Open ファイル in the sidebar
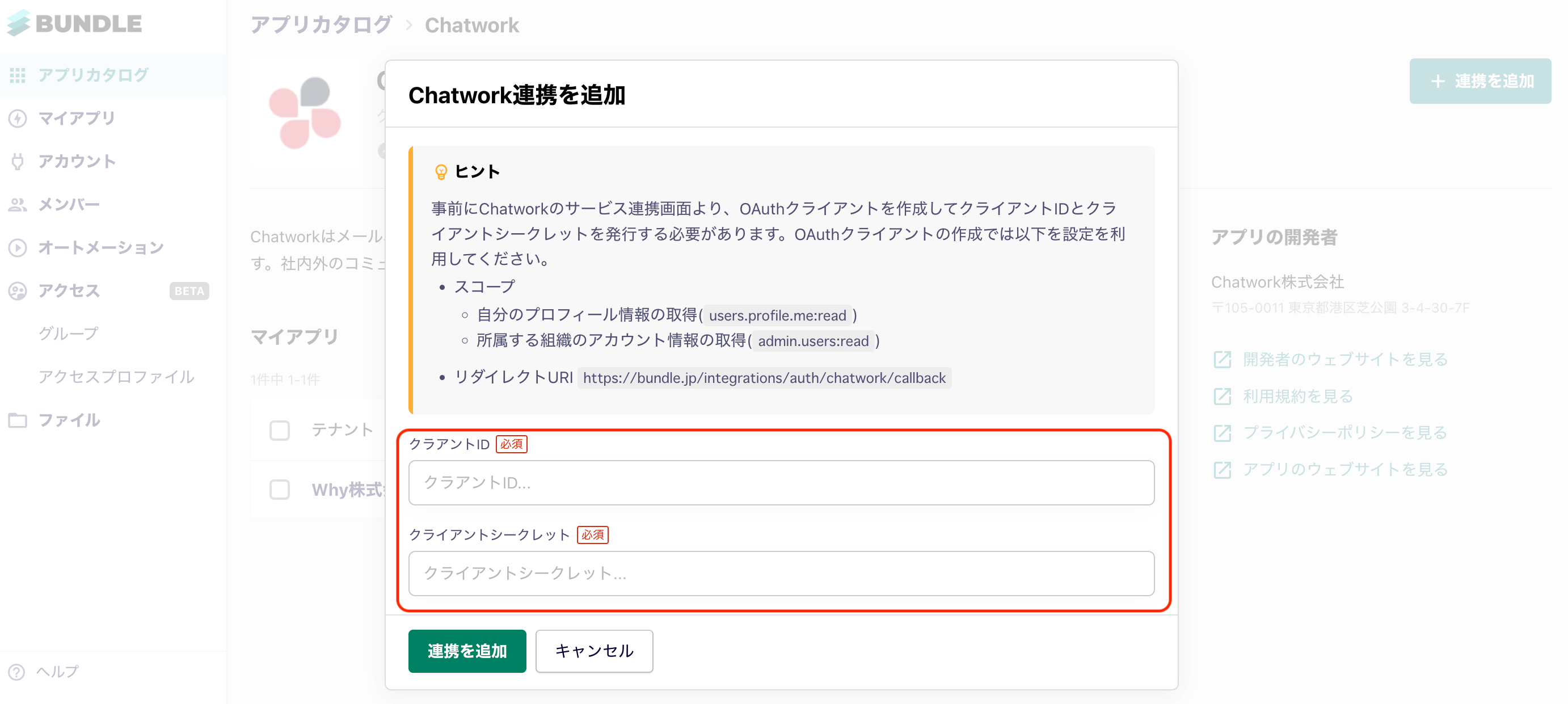 (x=113, y=420)
